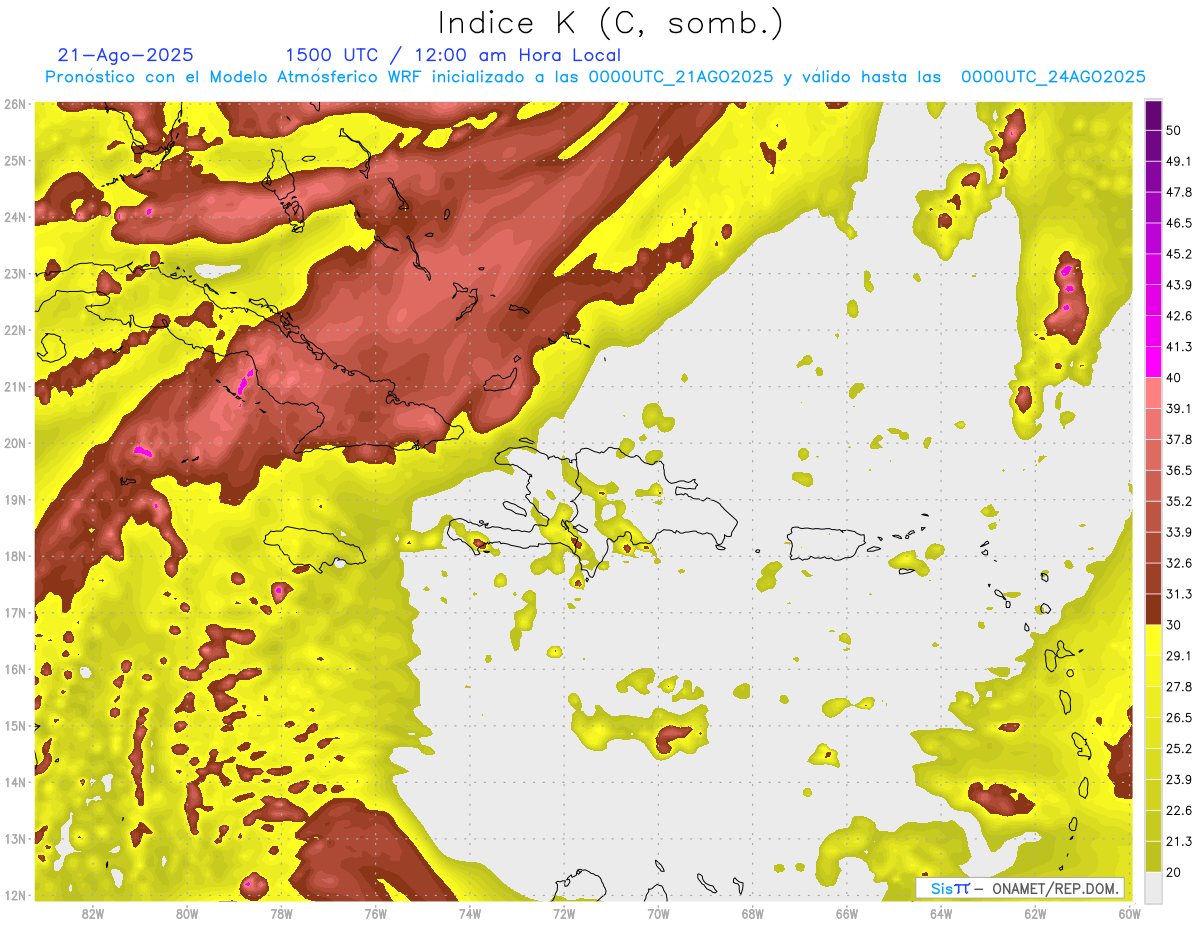The width and height of the screenshot is (1200, 927).
Task: Click the 39.1 value on the color scale
Action: pyautogui.click(x=1178, y=408)
